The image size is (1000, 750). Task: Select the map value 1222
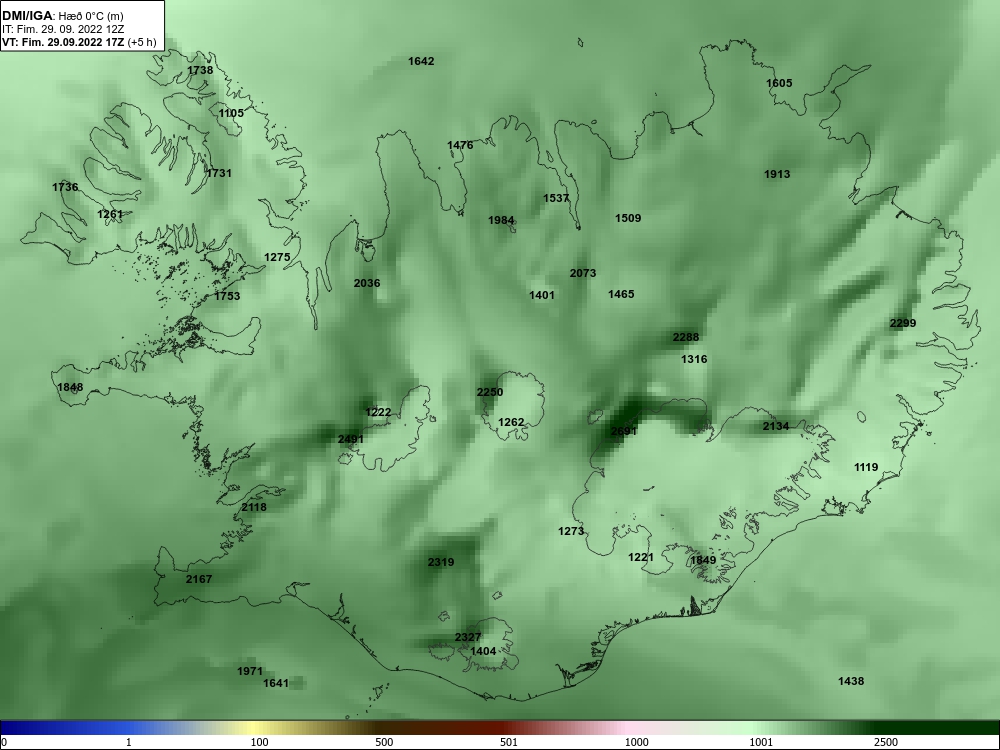[378, 412]
